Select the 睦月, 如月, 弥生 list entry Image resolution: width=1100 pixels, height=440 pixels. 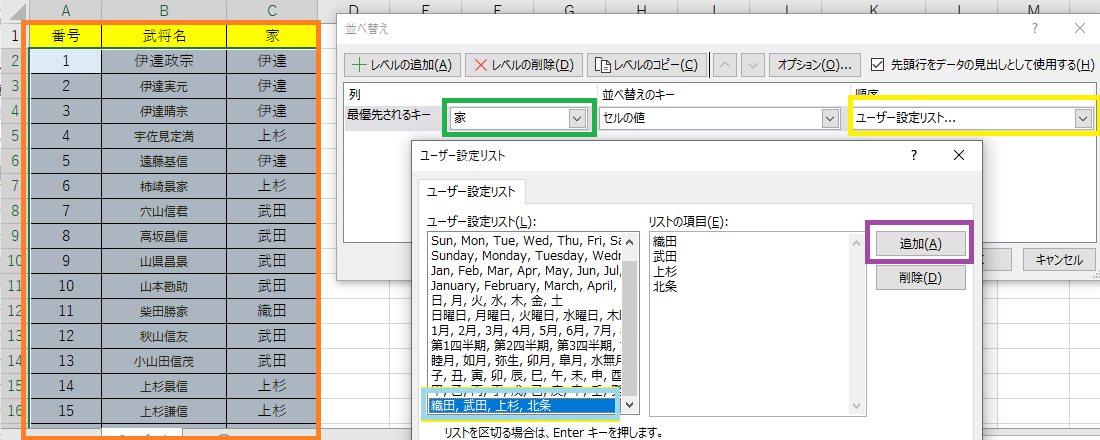pos(523,360)
